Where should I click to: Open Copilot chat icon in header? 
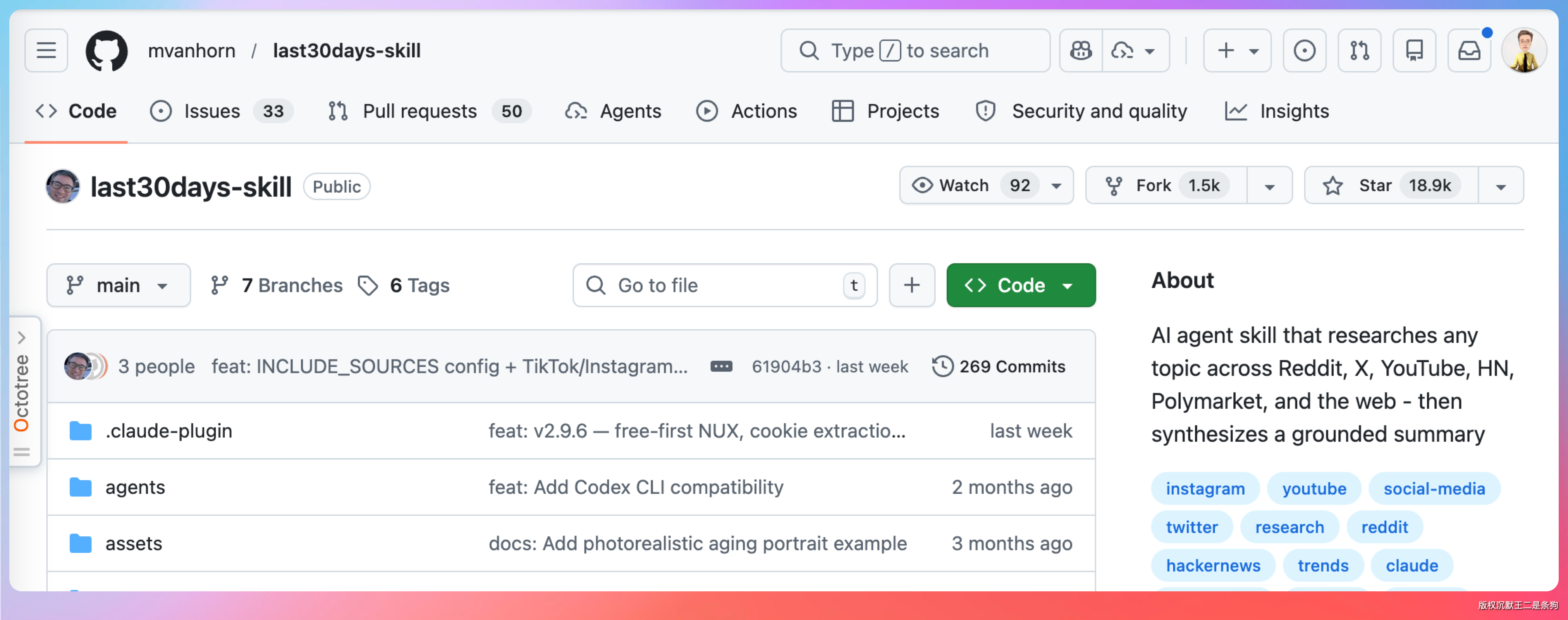[x=1081, y=50]
